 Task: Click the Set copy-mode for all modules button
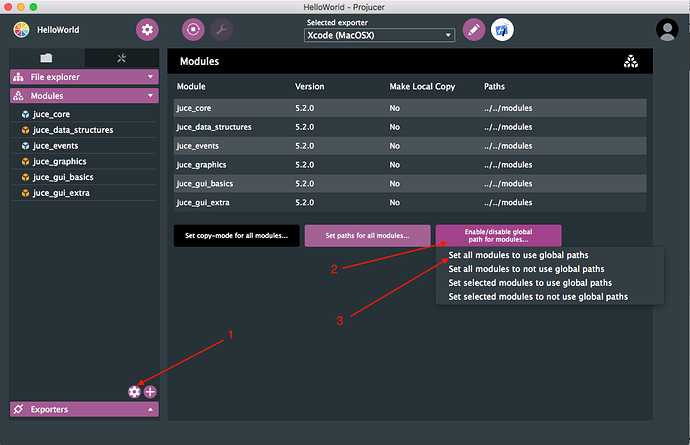[237, 235]
